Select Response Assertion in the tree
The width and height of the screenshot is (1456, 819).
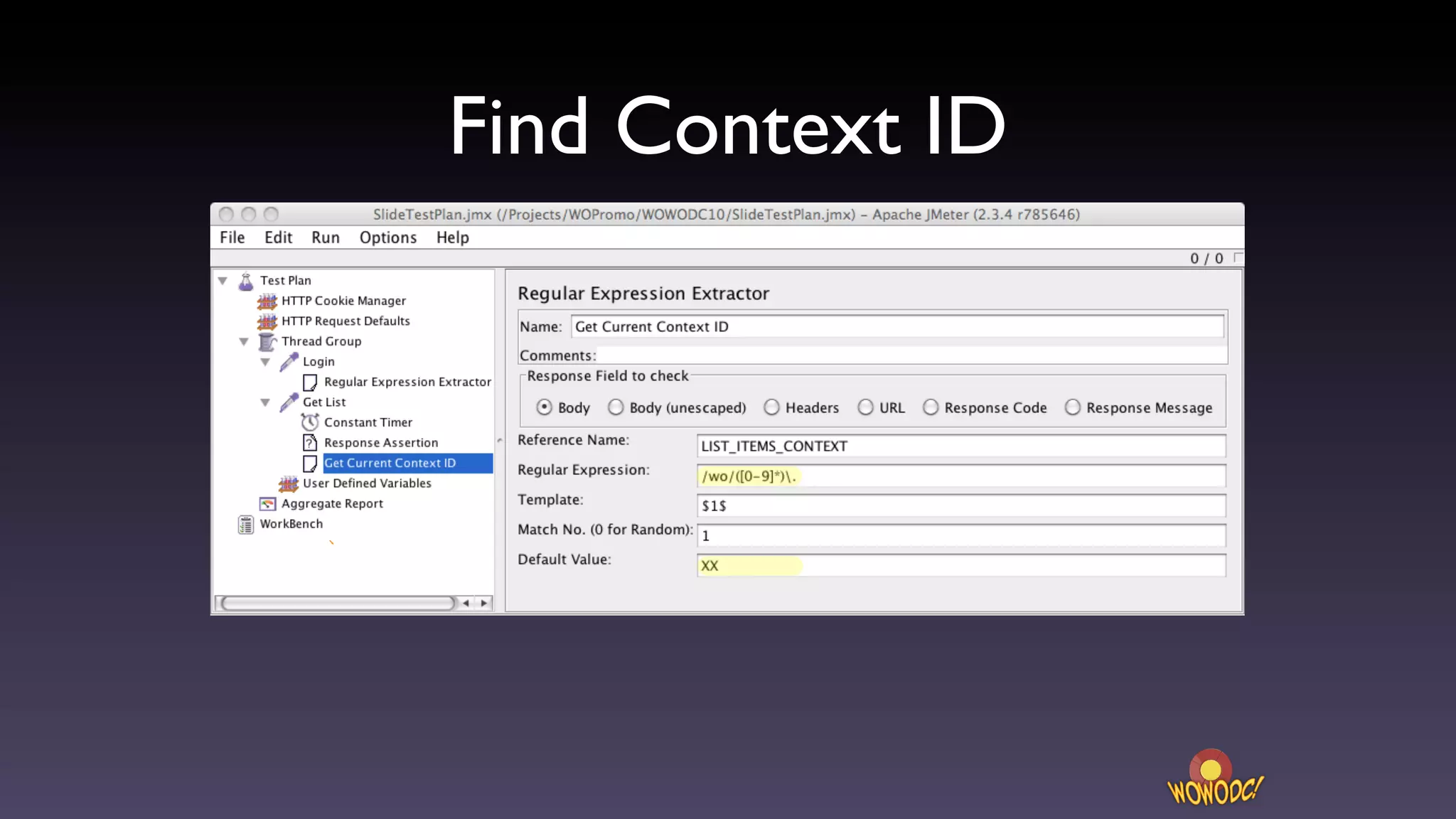point(381,443)
